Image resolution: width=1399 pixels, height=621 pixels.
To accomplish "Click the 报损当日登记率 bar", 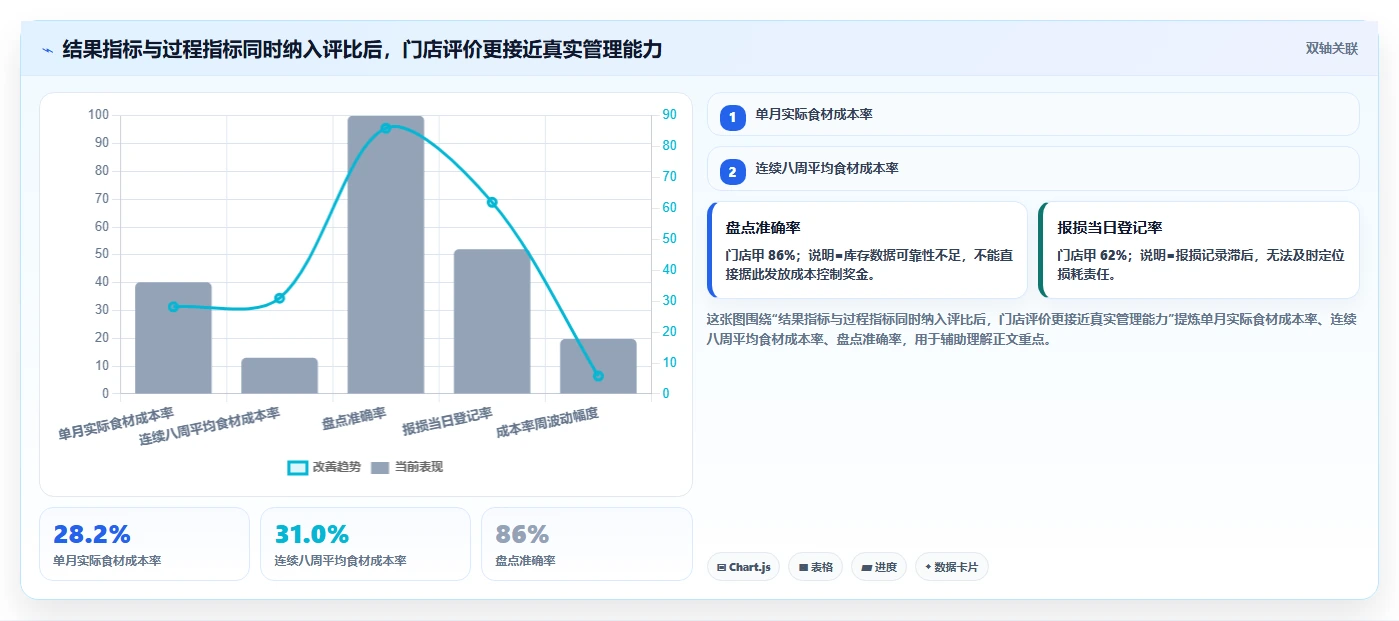I will pyautogui.click(x=492, y=322).
